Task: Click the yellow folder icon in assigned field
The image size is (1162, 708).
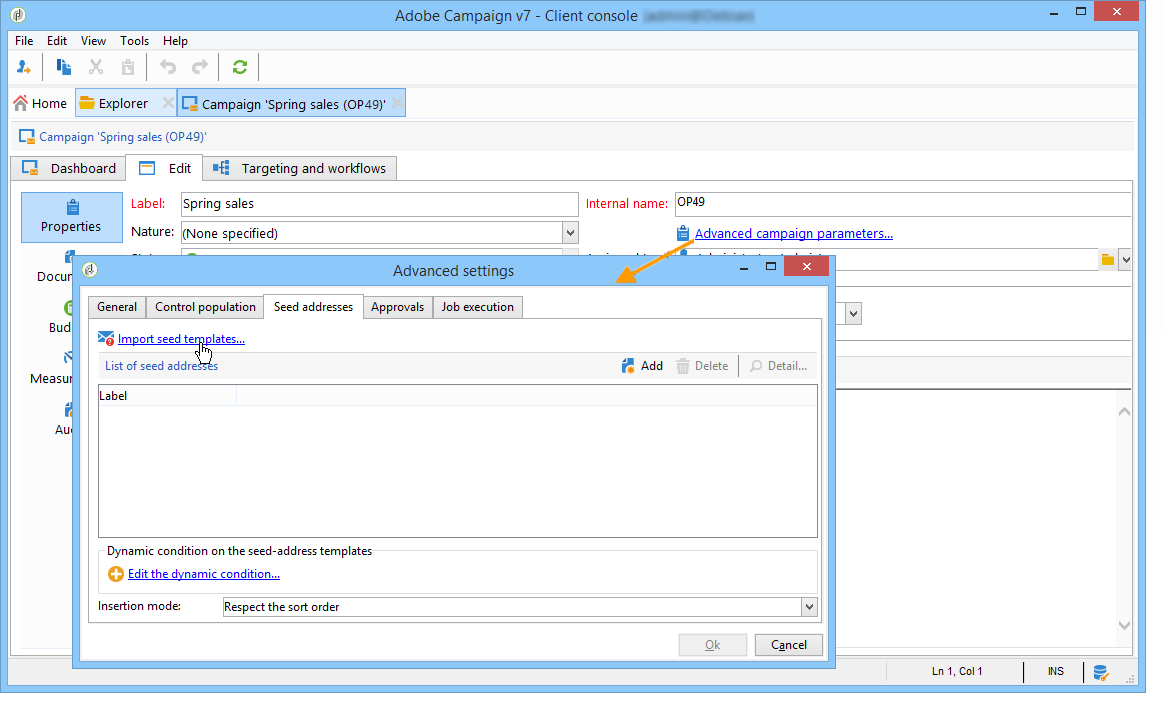Action: click(x=1108, y=259)
